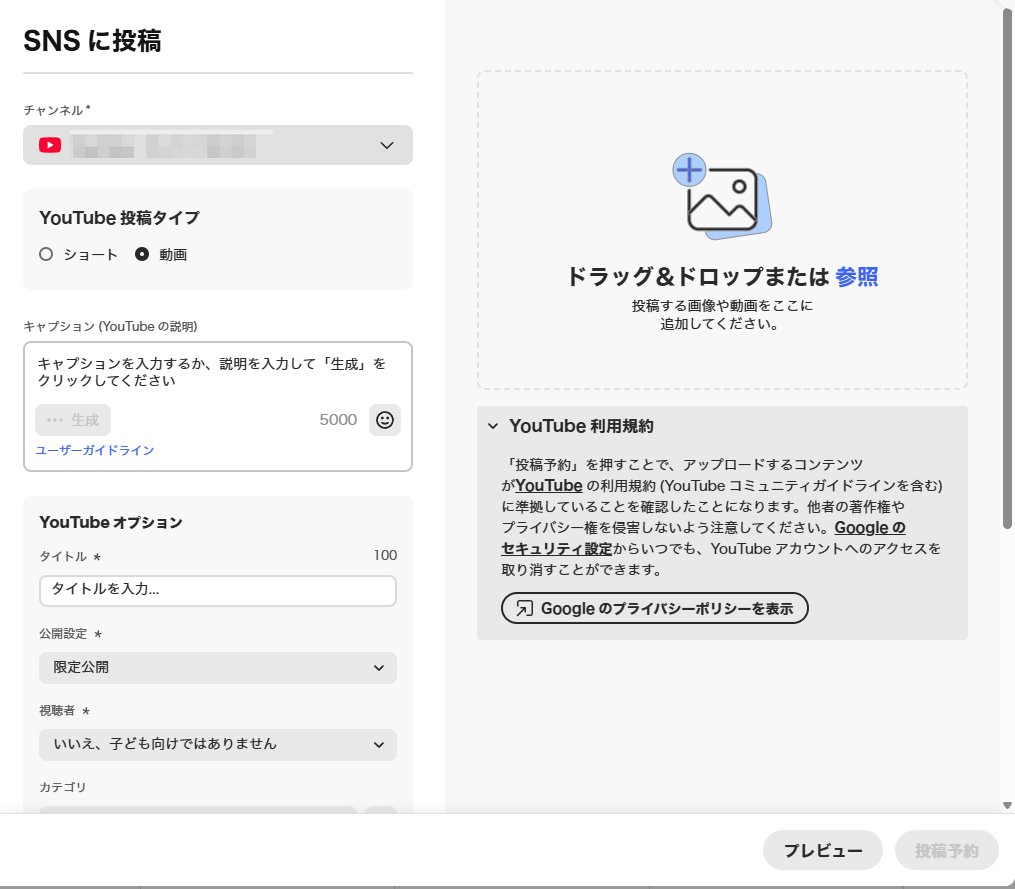Screen dimensions: 1015x889
Task: Click the カテゴリ label
Action: pos(62,787)
